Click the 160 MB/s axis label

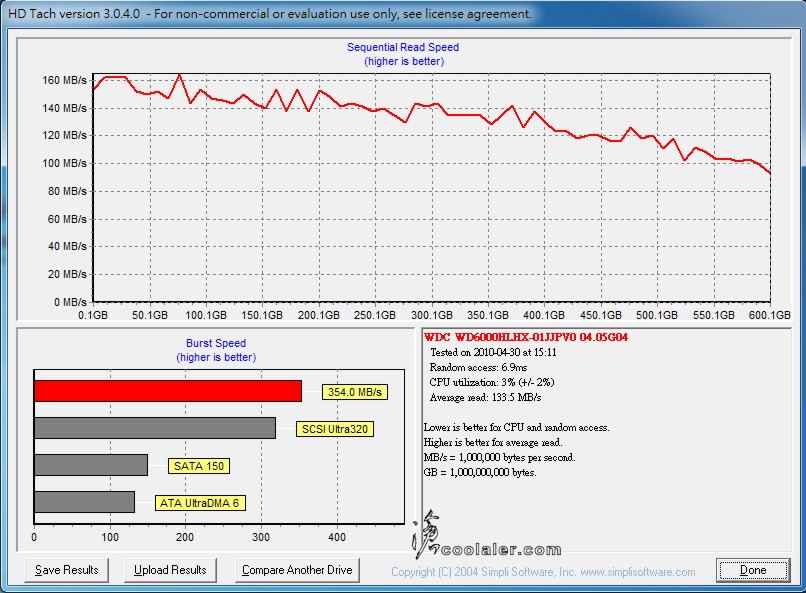point(64,80)
